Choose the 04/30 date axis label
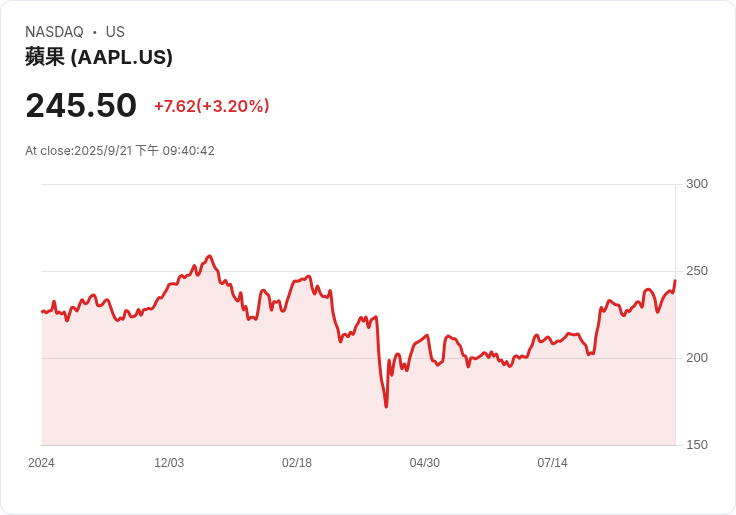Viewport: 736px width, 515px height. pyautogui.click(x=425, y=463)
